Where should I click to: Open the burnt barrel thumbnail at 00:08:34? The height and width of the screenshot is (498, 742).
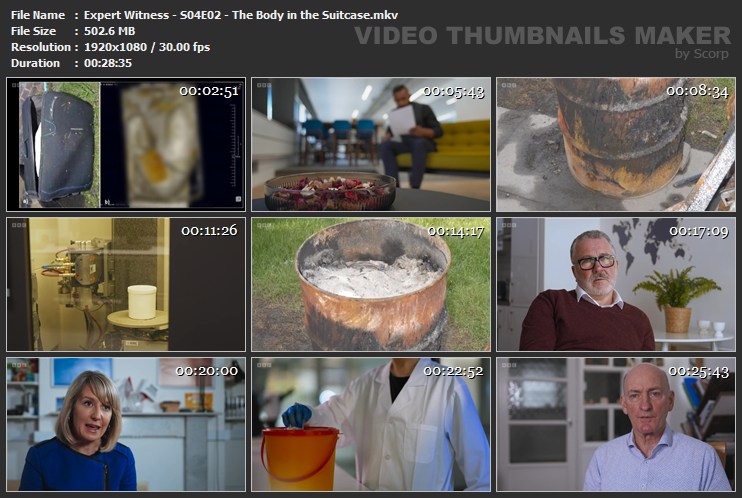[616, 144]
